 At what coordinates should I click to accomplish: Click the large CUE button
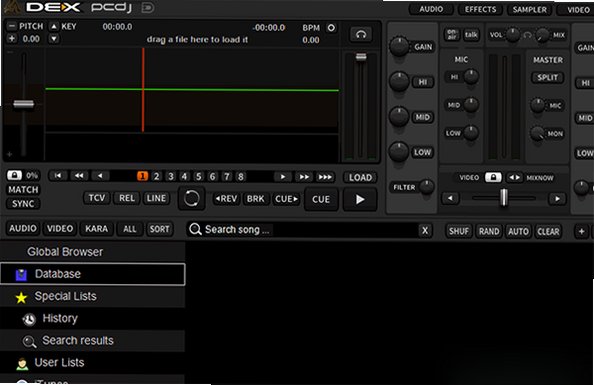click(321, 199)
